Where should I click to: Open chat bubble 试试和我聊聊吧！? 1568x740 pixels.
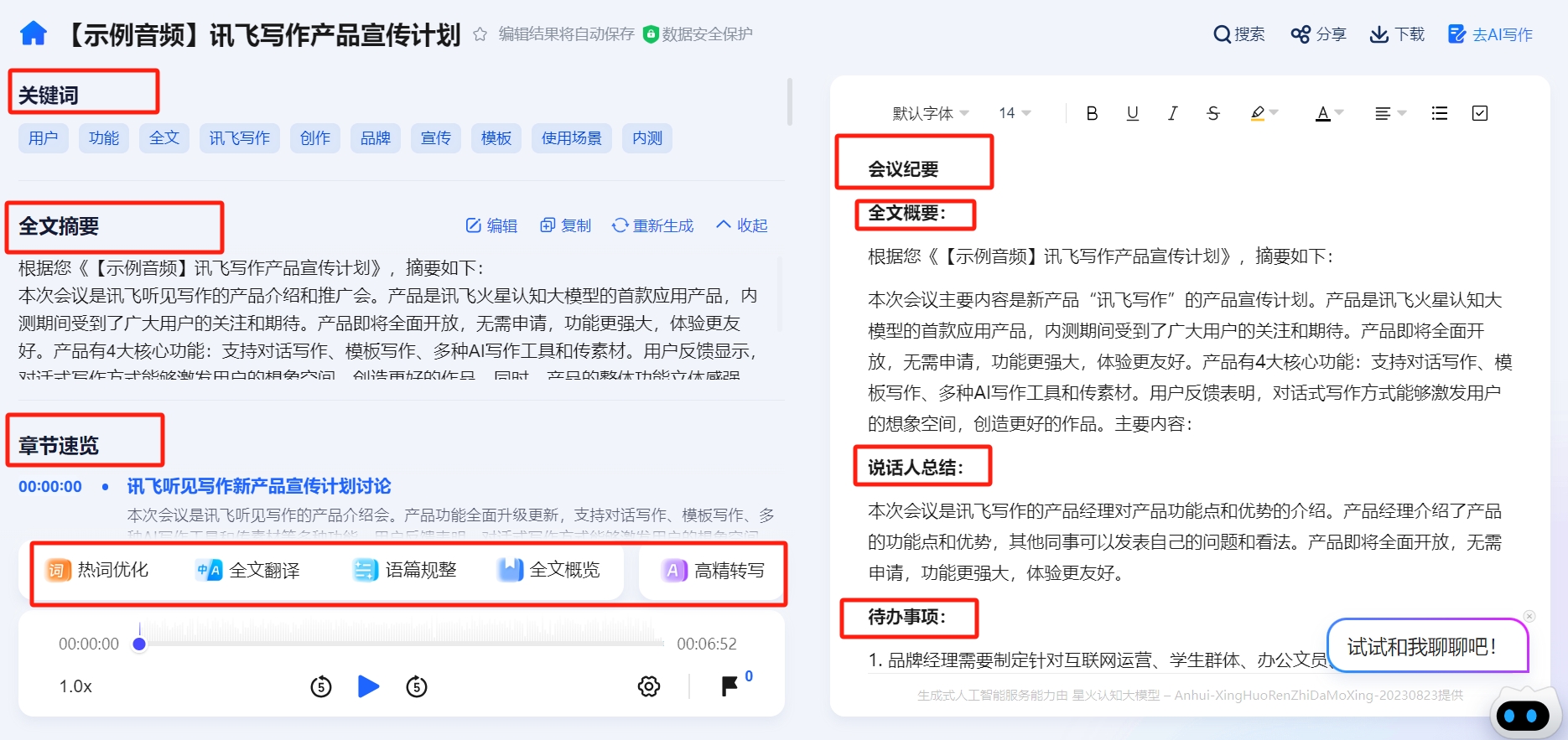[1427, 646]
